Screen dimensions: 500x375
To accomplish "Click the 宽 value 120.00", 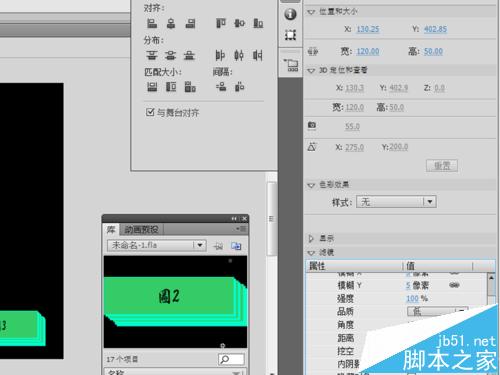I will (x=368, y=52).
